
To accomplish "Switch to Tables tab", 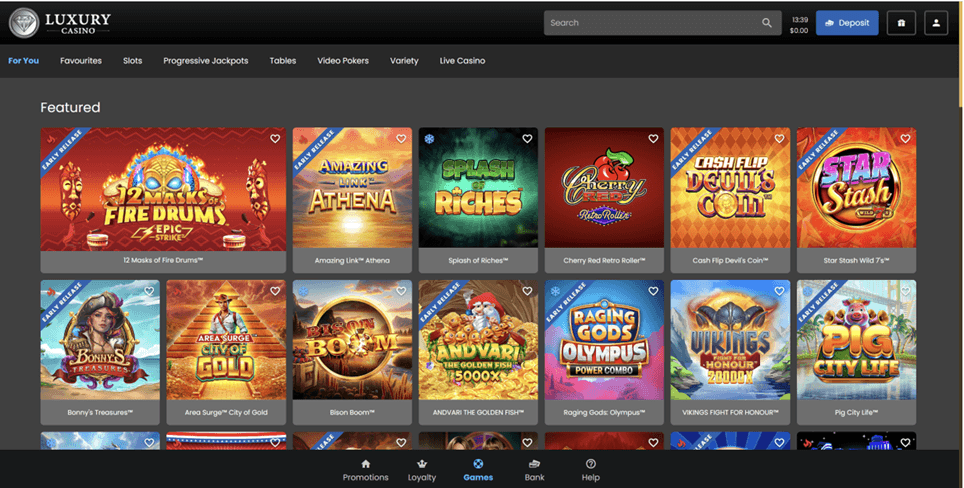I will (283, 60).
